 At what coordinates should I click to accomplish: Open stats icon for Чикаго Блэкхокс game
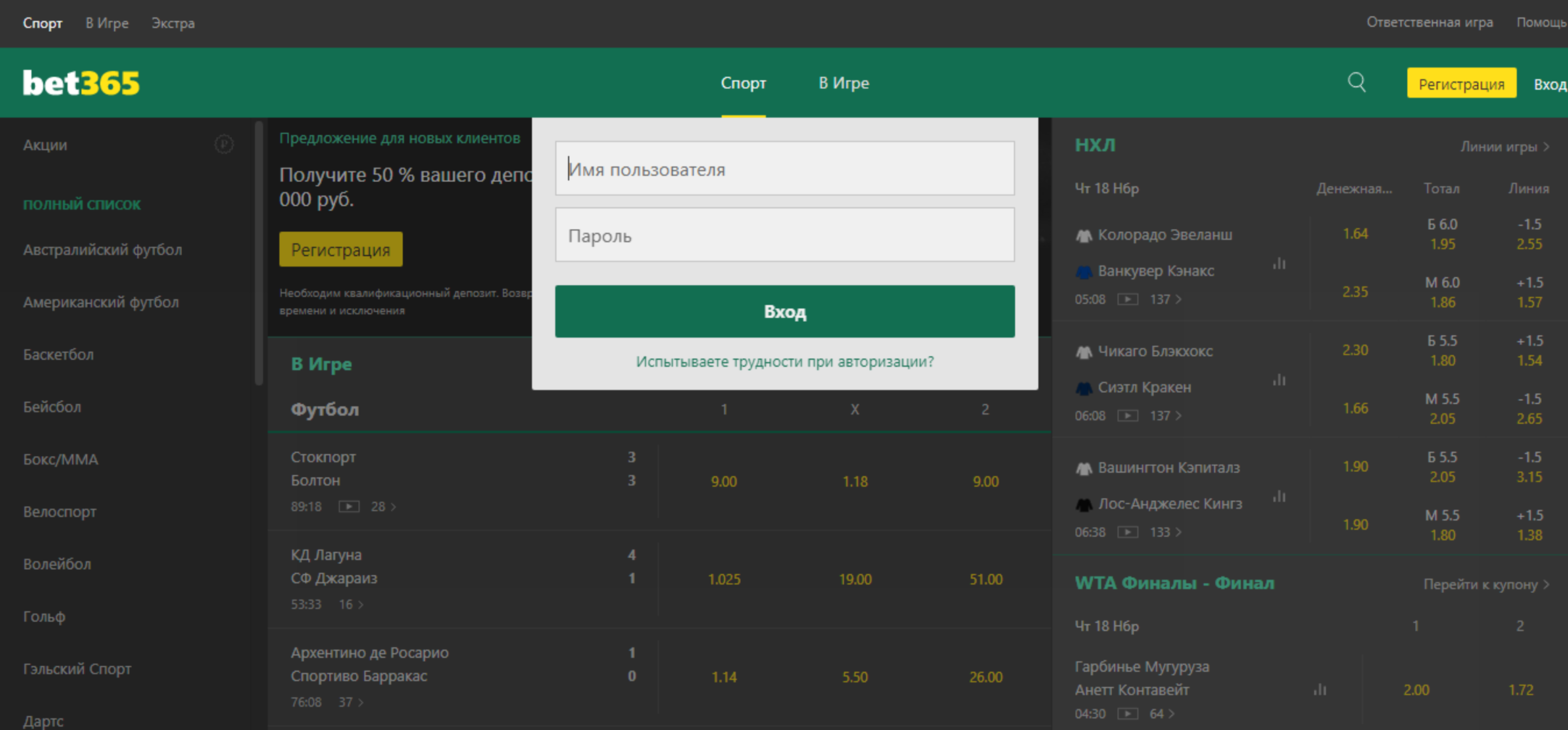point(1279,380)
